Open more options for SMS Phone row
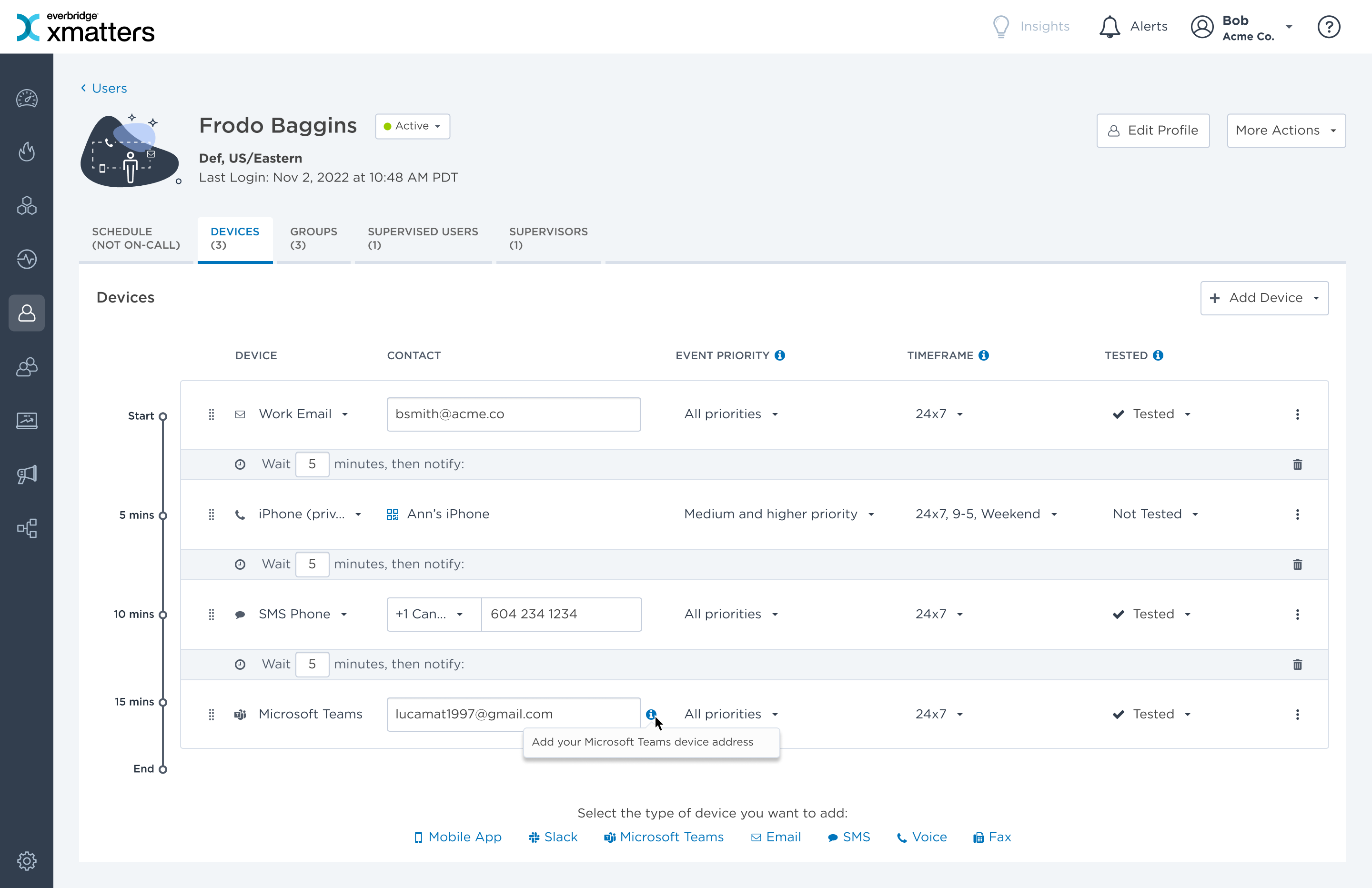The height and width of the screenshot is (888, 1372). (x=1298, y=614)
